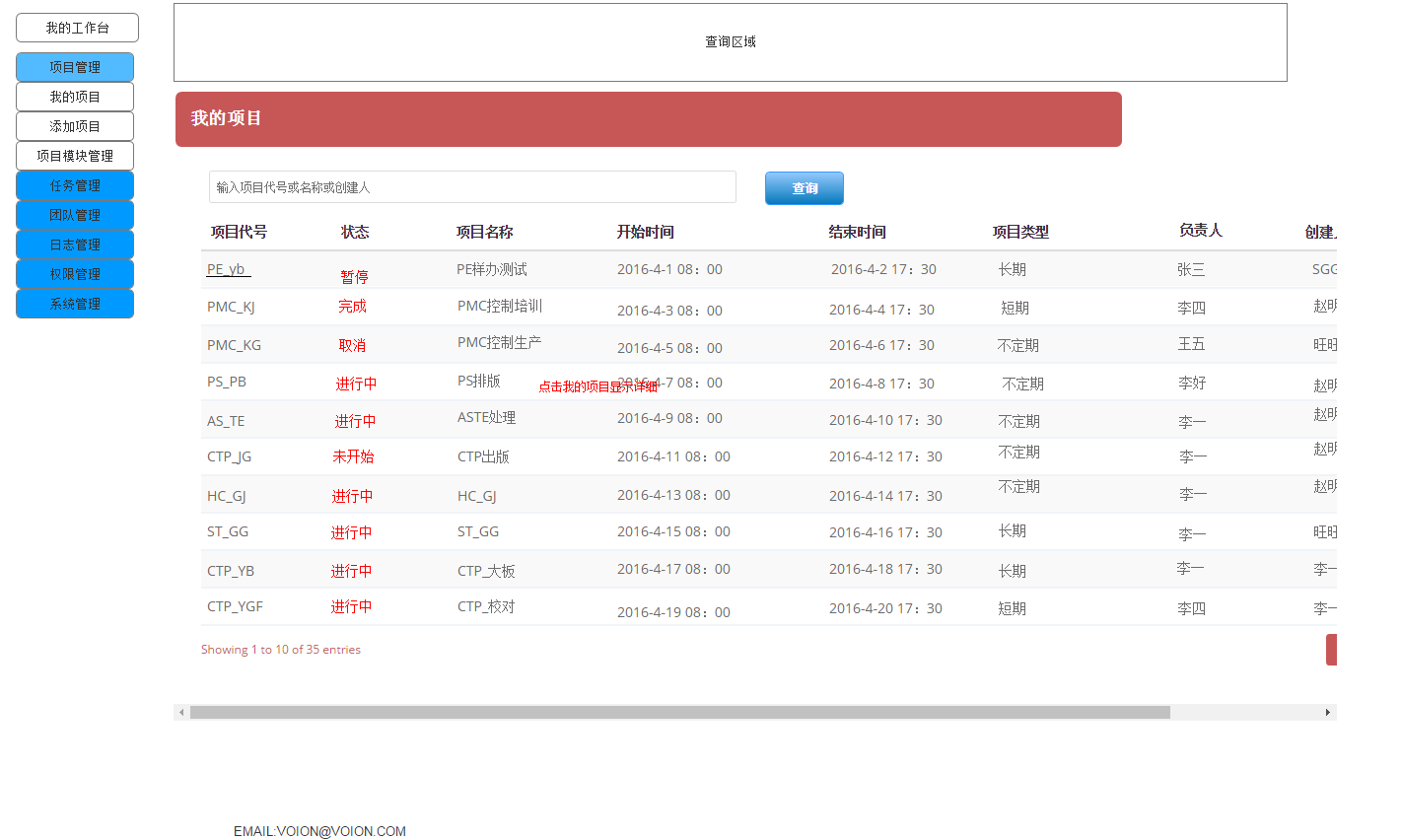
Task: Click 添加项目 in the sidebar
Action: tap(75, 126)
